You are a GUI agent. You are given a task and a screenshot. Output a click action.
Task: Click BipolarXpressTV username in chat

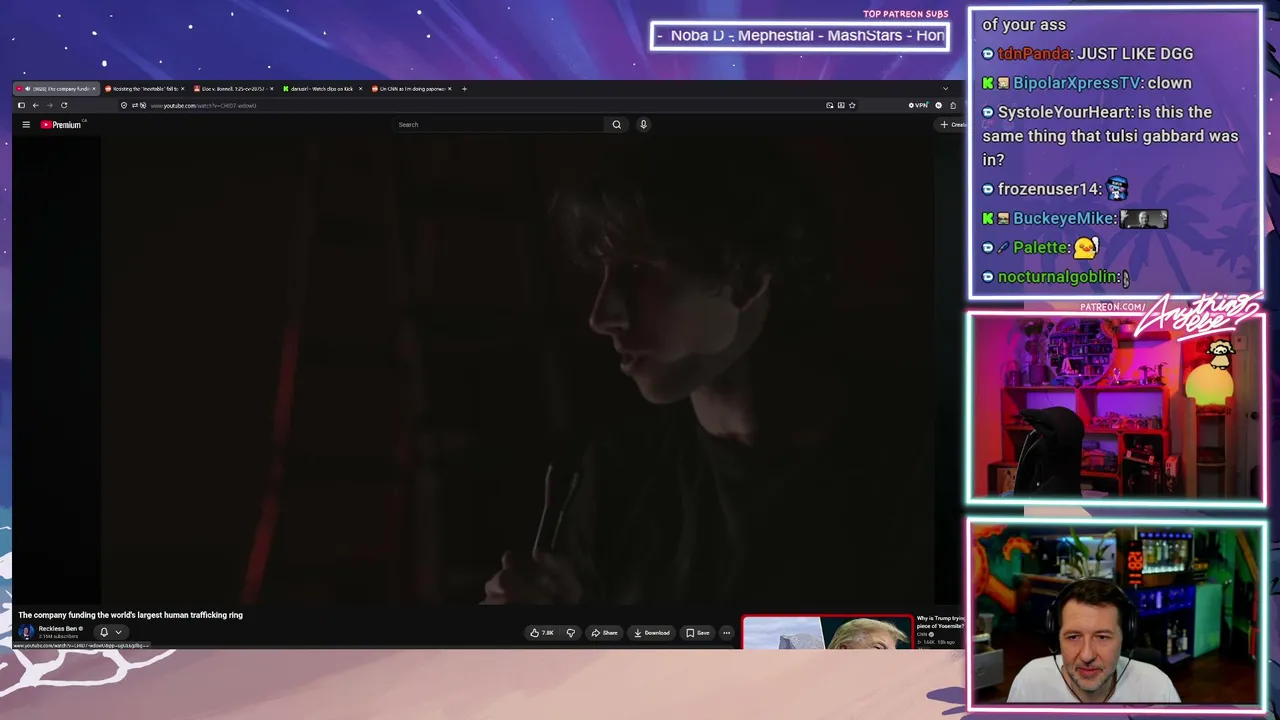(x=1078, y=83)
